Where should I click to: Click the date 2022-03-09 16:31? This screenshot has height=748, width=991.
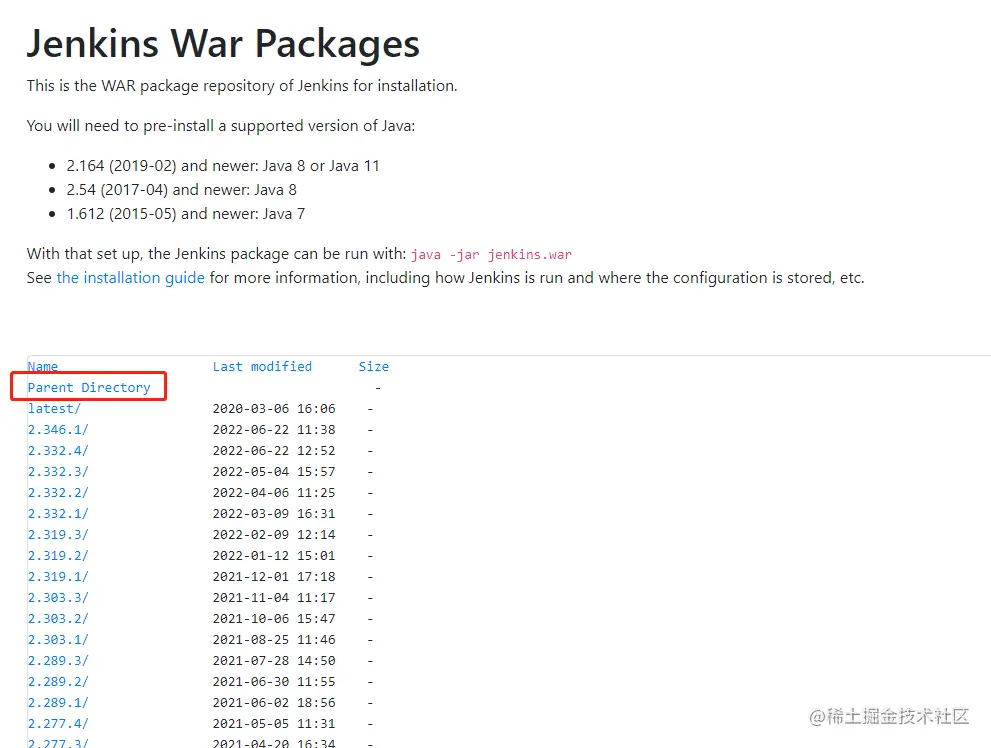click(x=274, y=514)
